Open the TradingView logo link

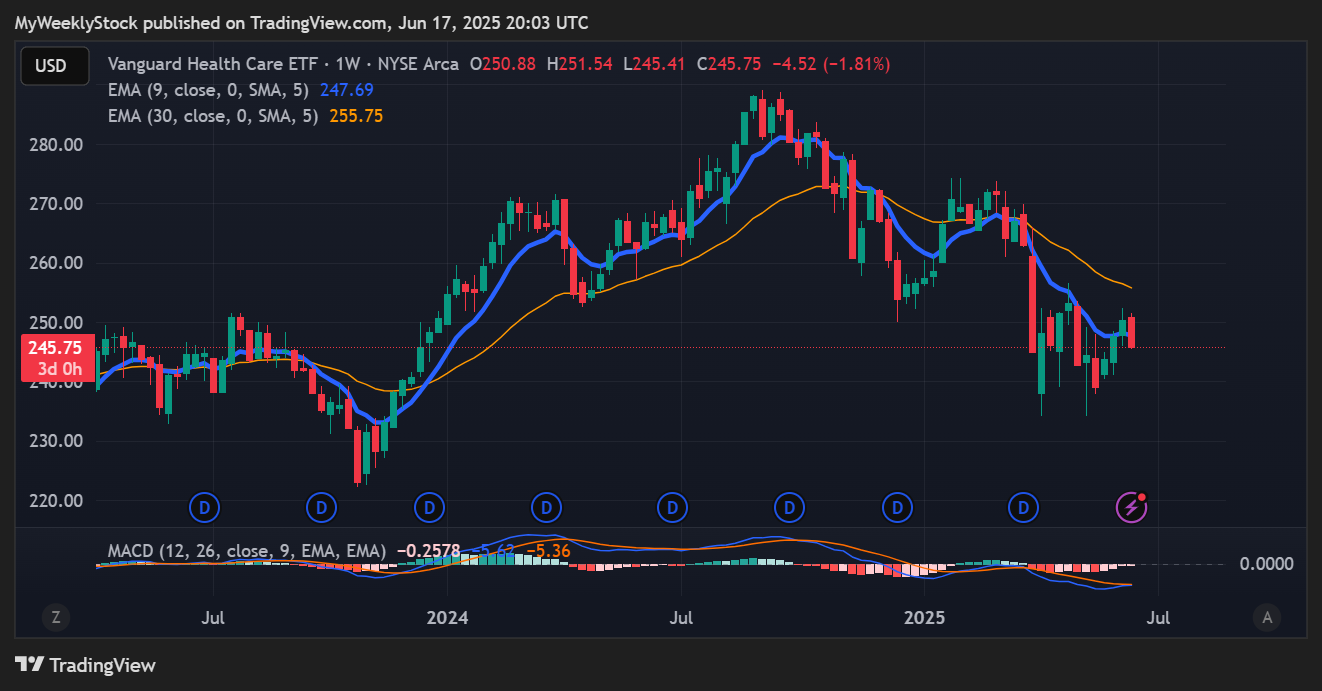click(85, 665)
